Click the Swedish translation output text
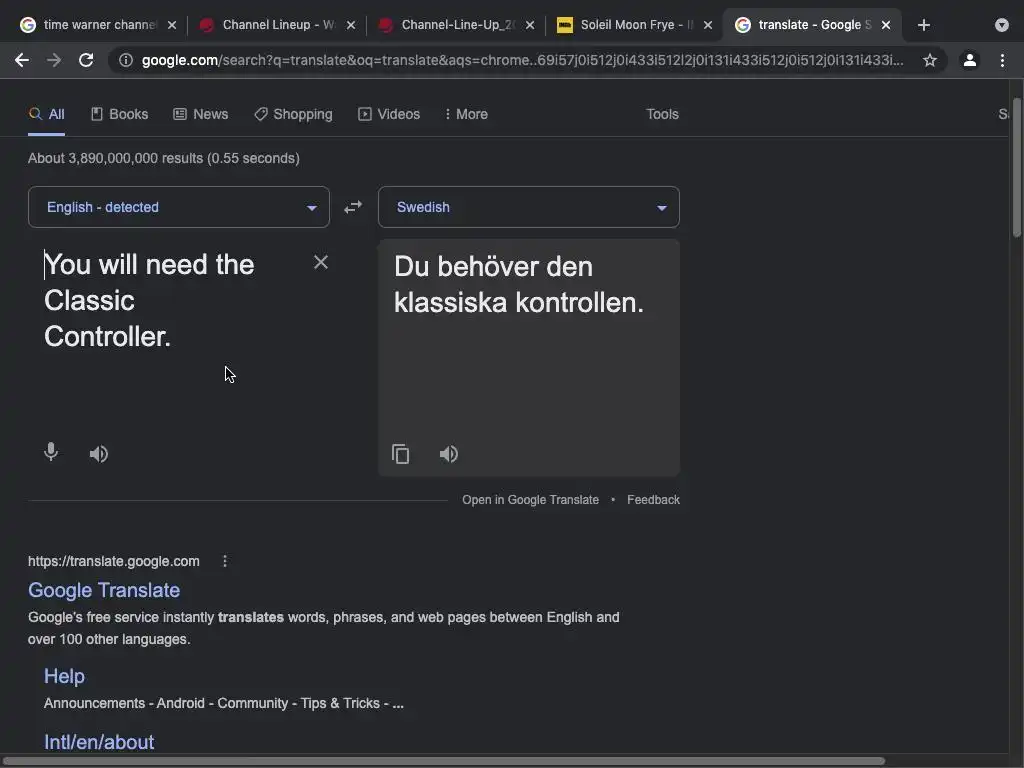Image resolution: width=1024 pixels, height=768 pixels. click(519, 285)
